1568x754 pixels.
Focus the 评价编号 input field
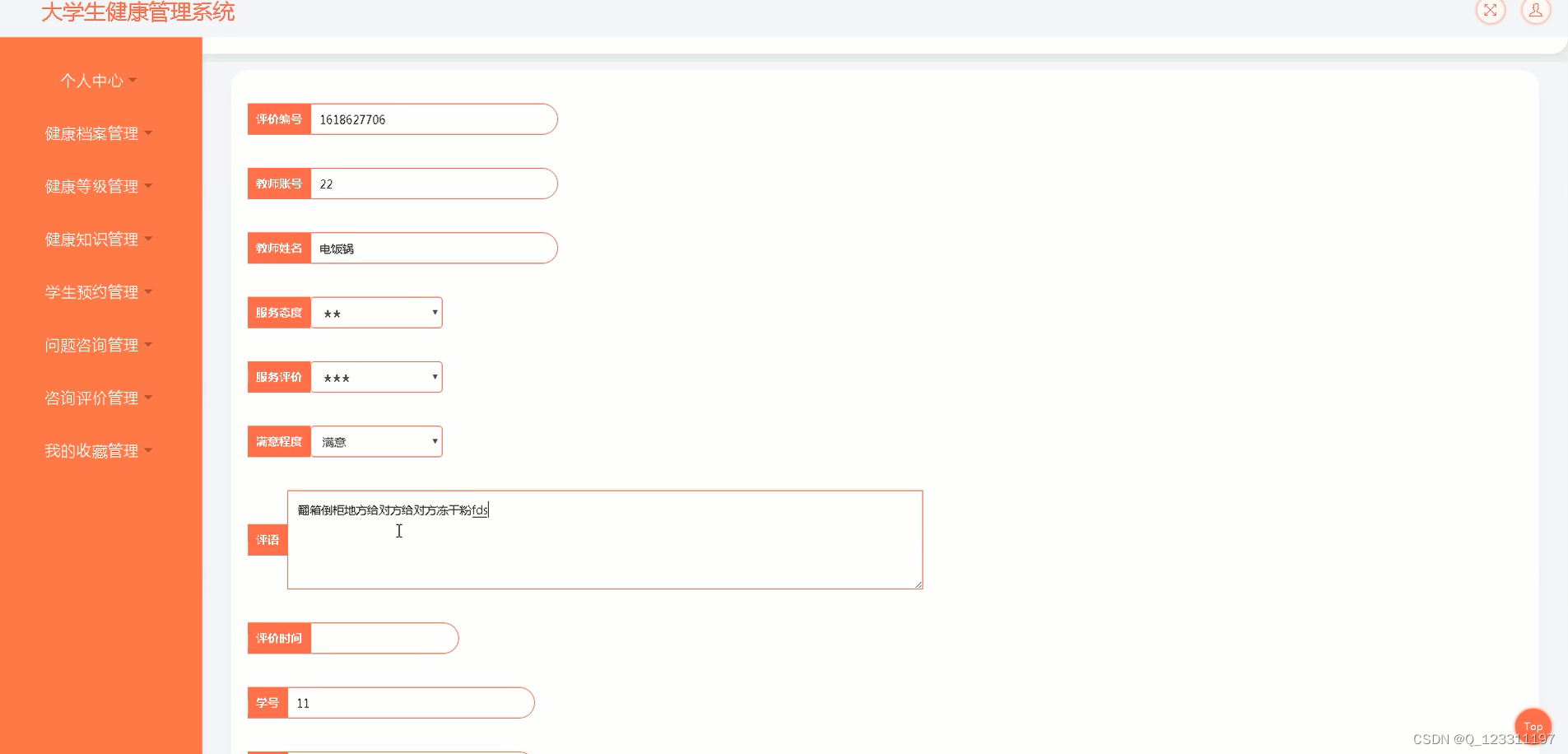[x=434, y=119]
